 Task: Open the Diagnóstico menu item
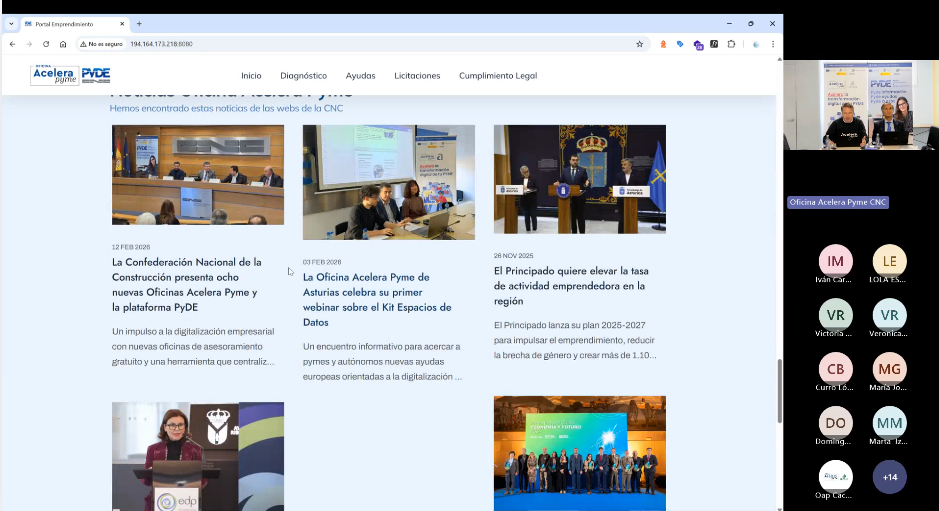point(303,76)
